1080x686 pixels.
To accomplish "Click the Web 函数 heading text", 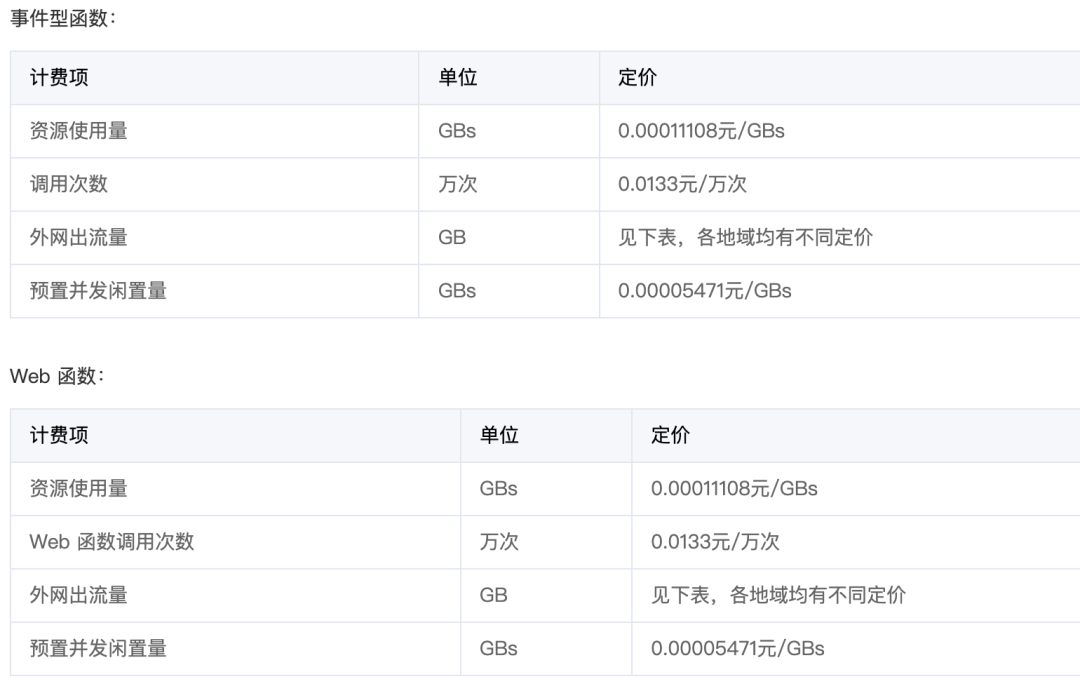I will (x=56, y=376).
